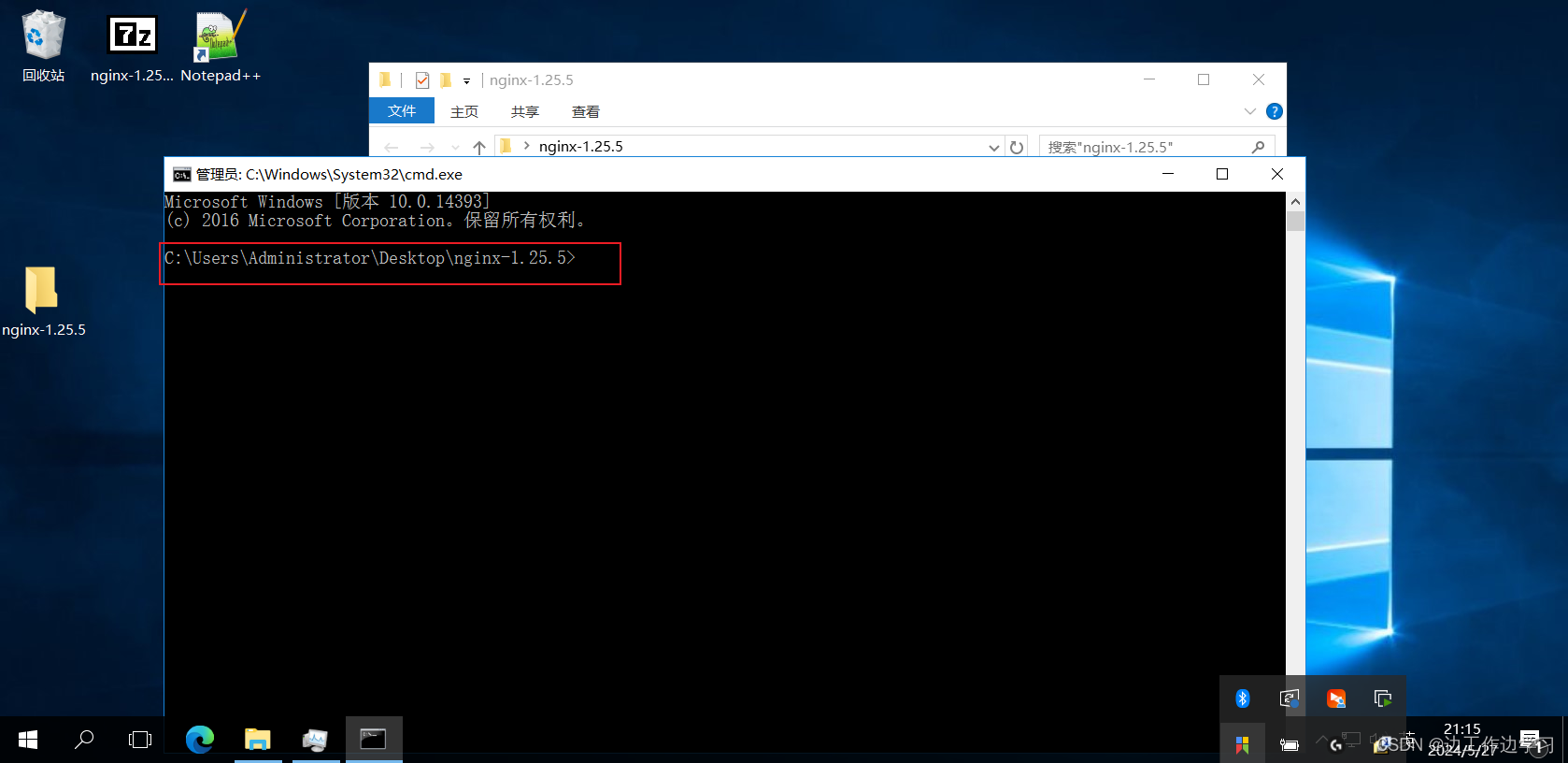Launch Microsoft Edge from the taskbar
Screen dimensions: 1568x763
click(200, 740)
